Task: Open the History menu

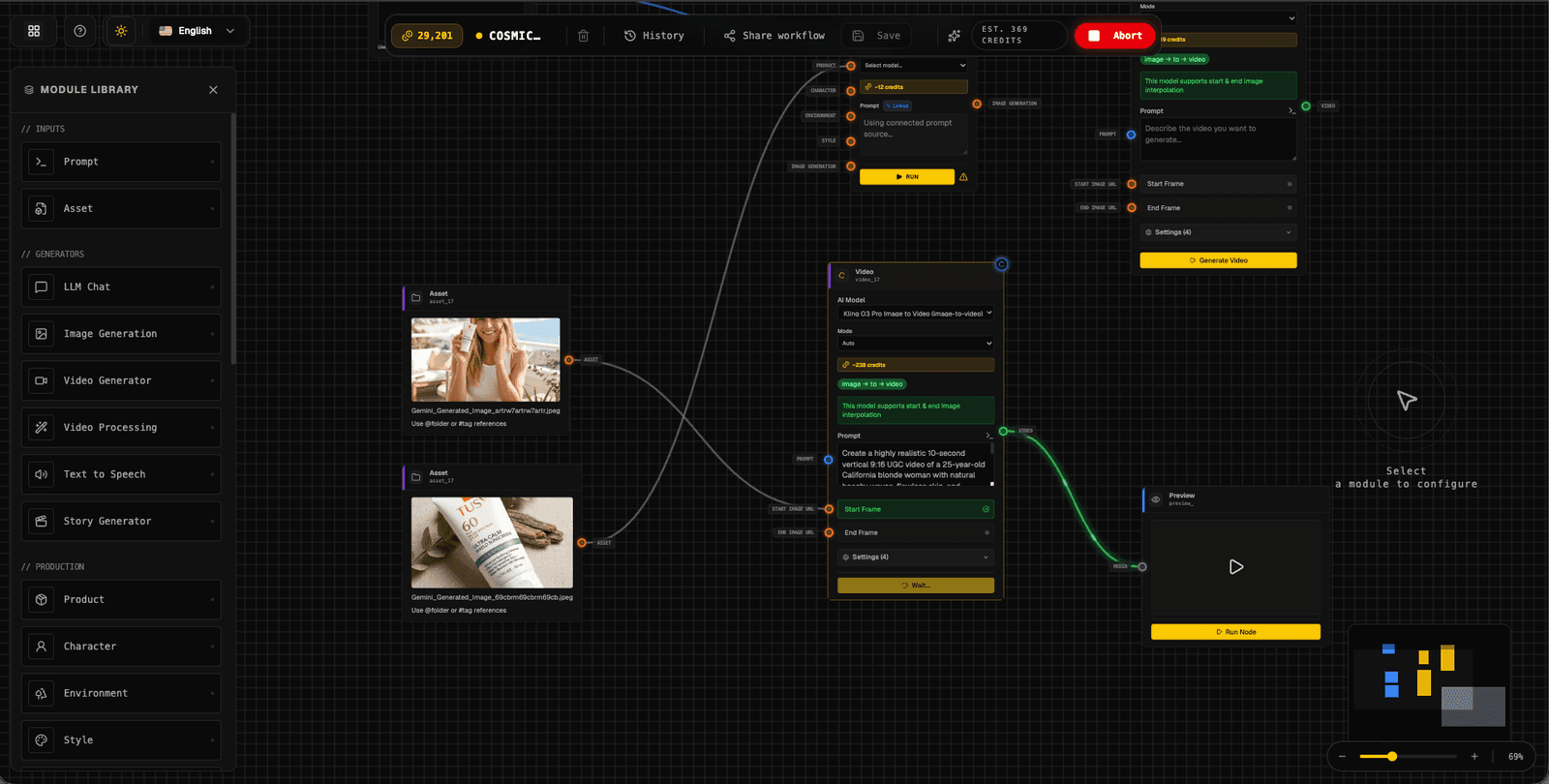Action: (654, 36)
